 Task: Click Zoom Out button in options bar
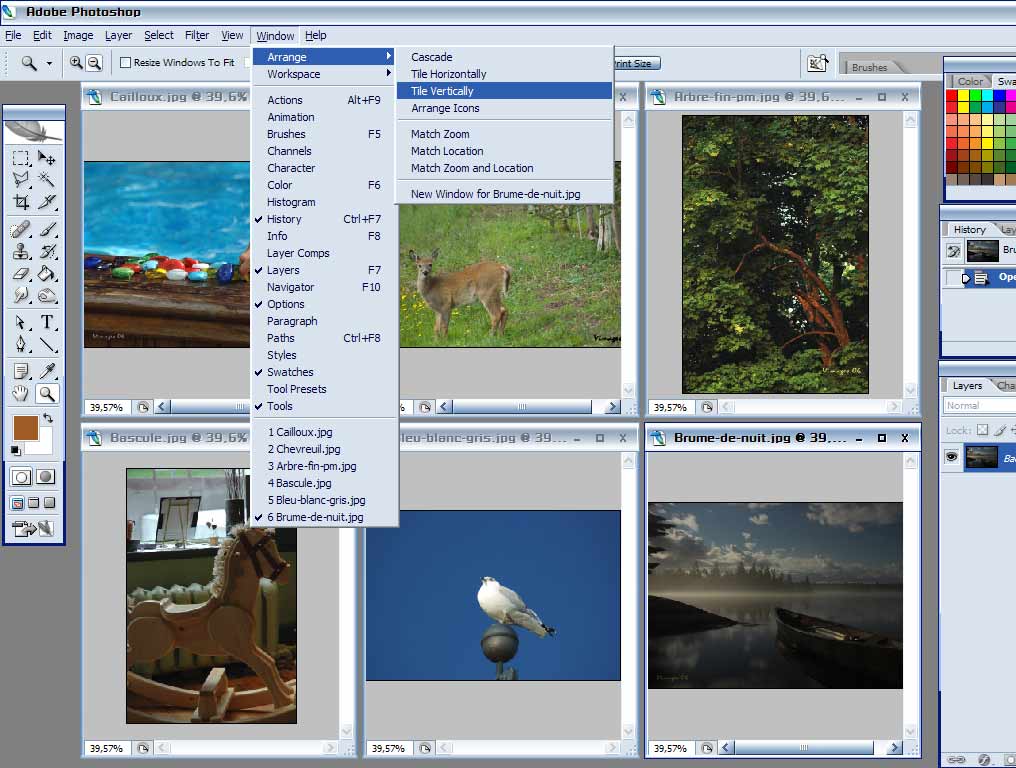point(95,63)
